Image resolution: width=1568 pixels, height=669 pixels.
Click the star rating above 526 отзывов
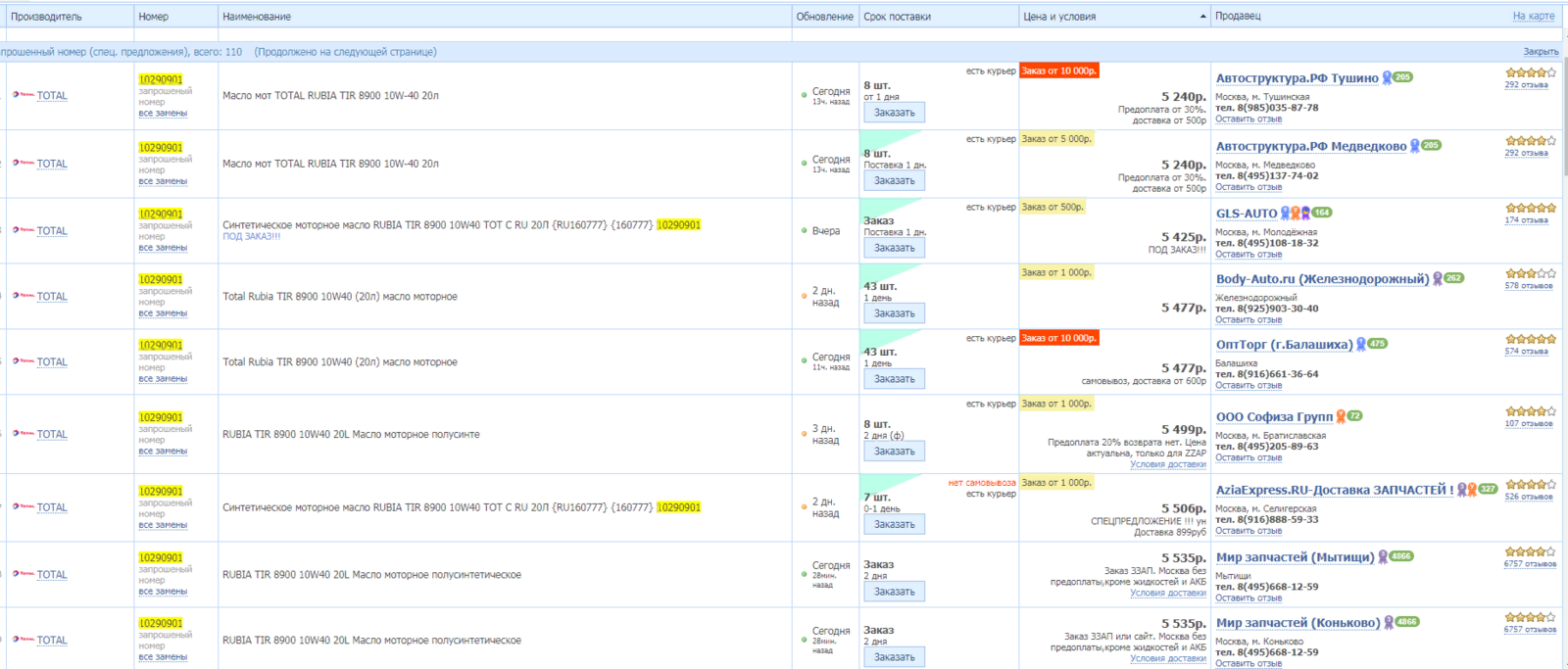[x=1531, y=484]
